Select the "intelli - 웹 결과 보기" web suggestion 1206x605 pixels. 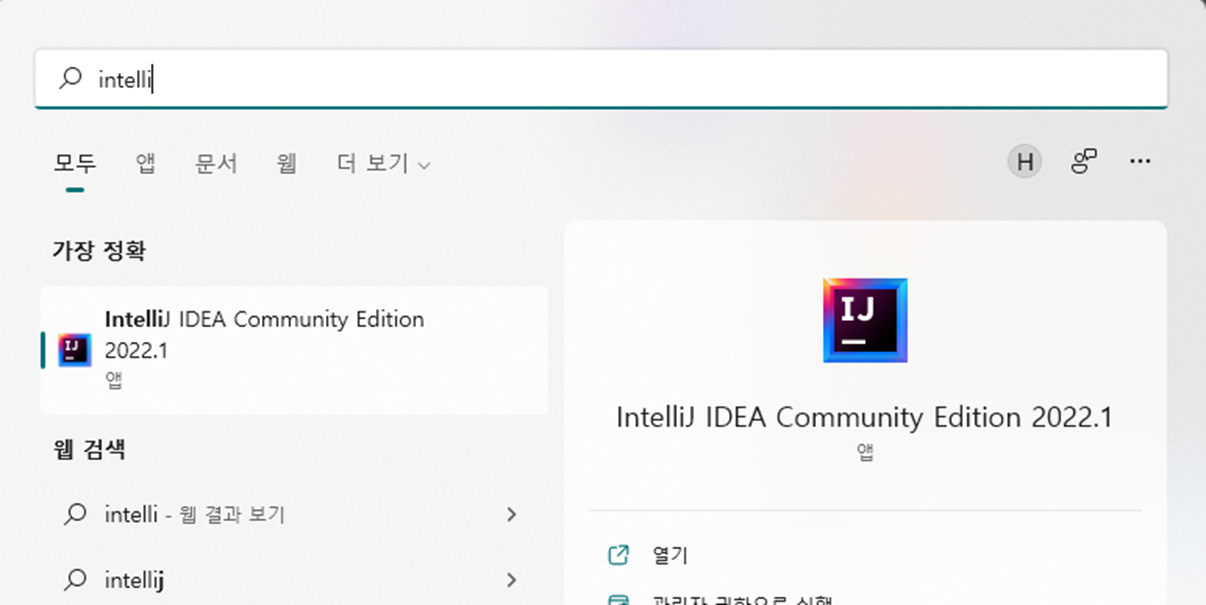(x=294, y=514)
